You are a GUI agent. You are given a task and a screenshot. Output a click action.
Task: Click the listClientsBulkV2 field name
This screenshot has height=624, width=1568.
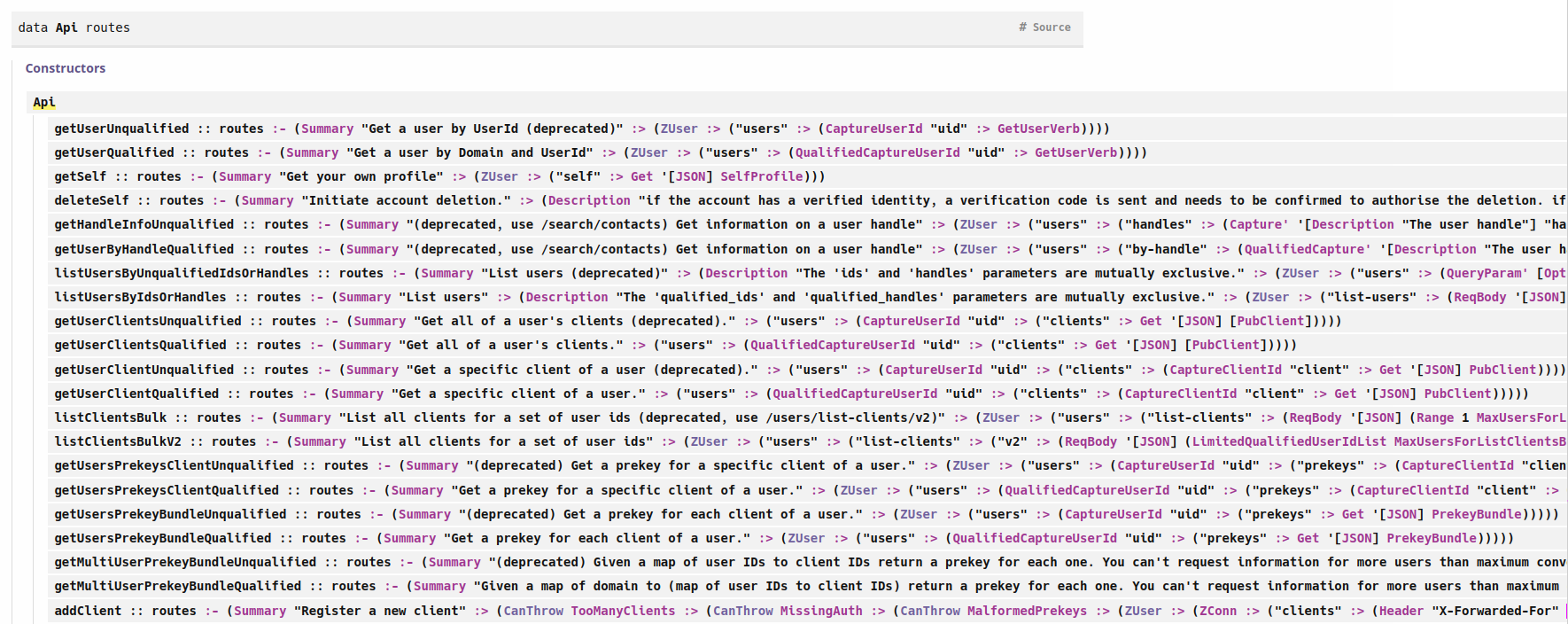[118, 441]
